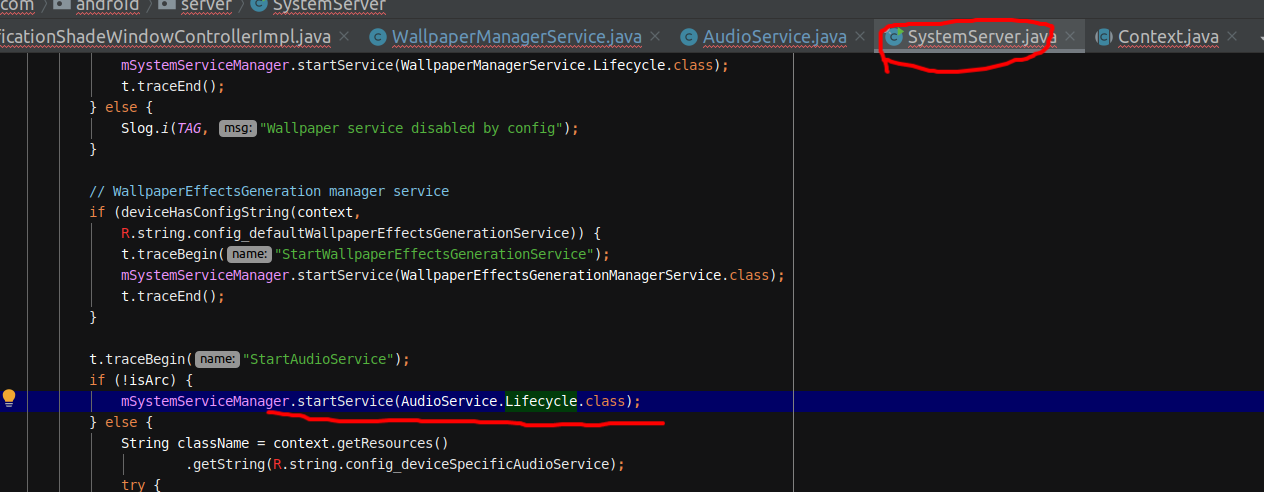
Task: Select the SystemServer.java editor tab
Action: (x=981, y=38)
